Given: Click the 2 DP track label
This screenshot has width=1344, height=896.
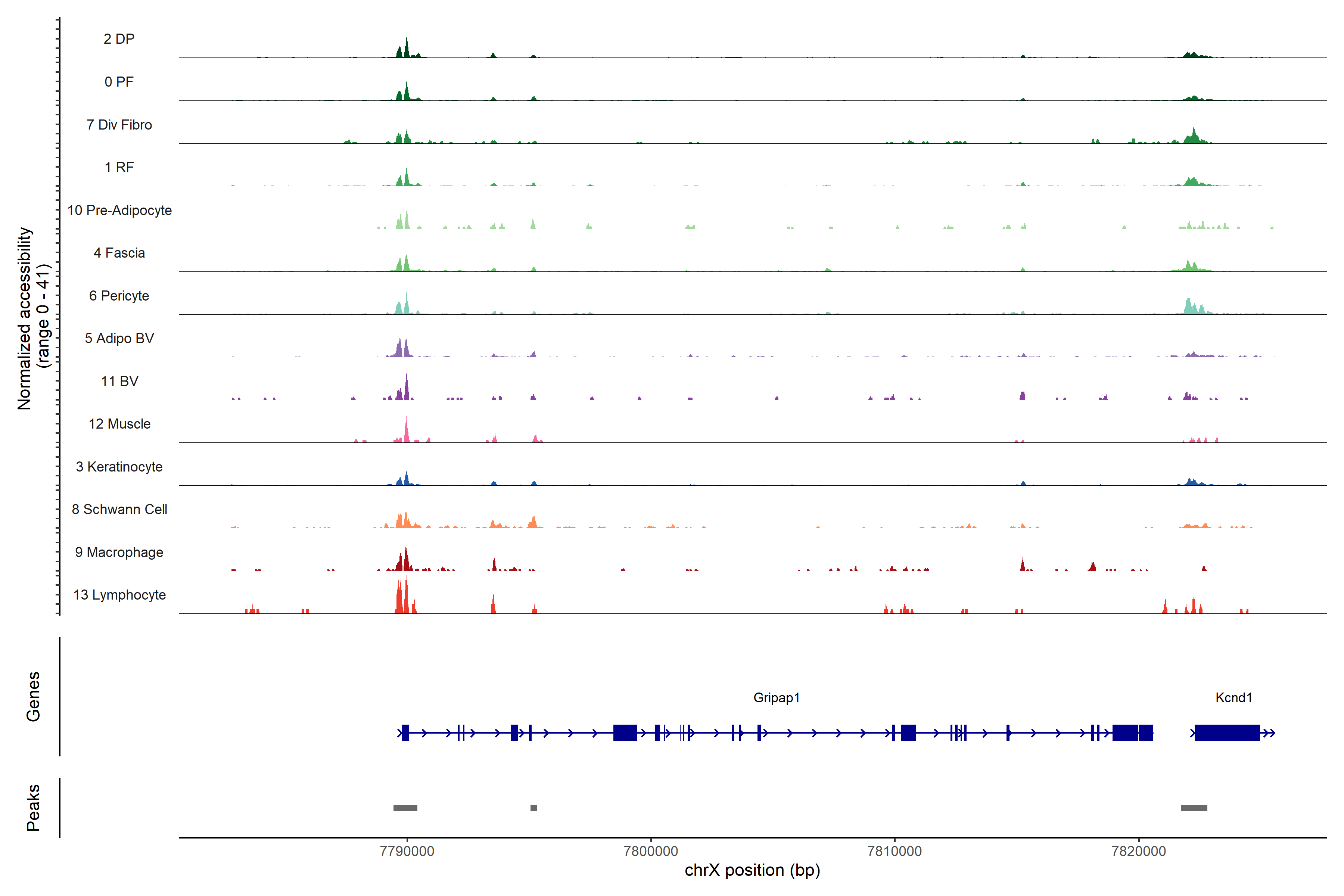Looking at the screenshot, I should [x=119, y=39].
